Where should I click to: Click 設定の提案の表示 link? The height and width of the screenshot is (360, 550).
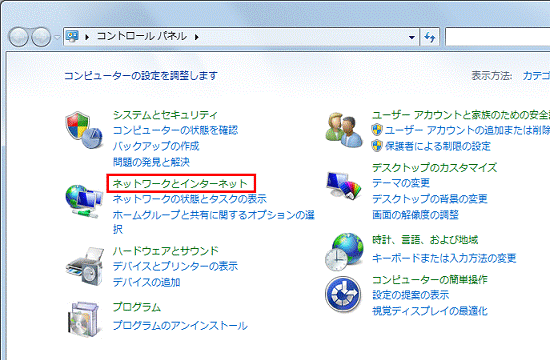click(x=410, y=295)
